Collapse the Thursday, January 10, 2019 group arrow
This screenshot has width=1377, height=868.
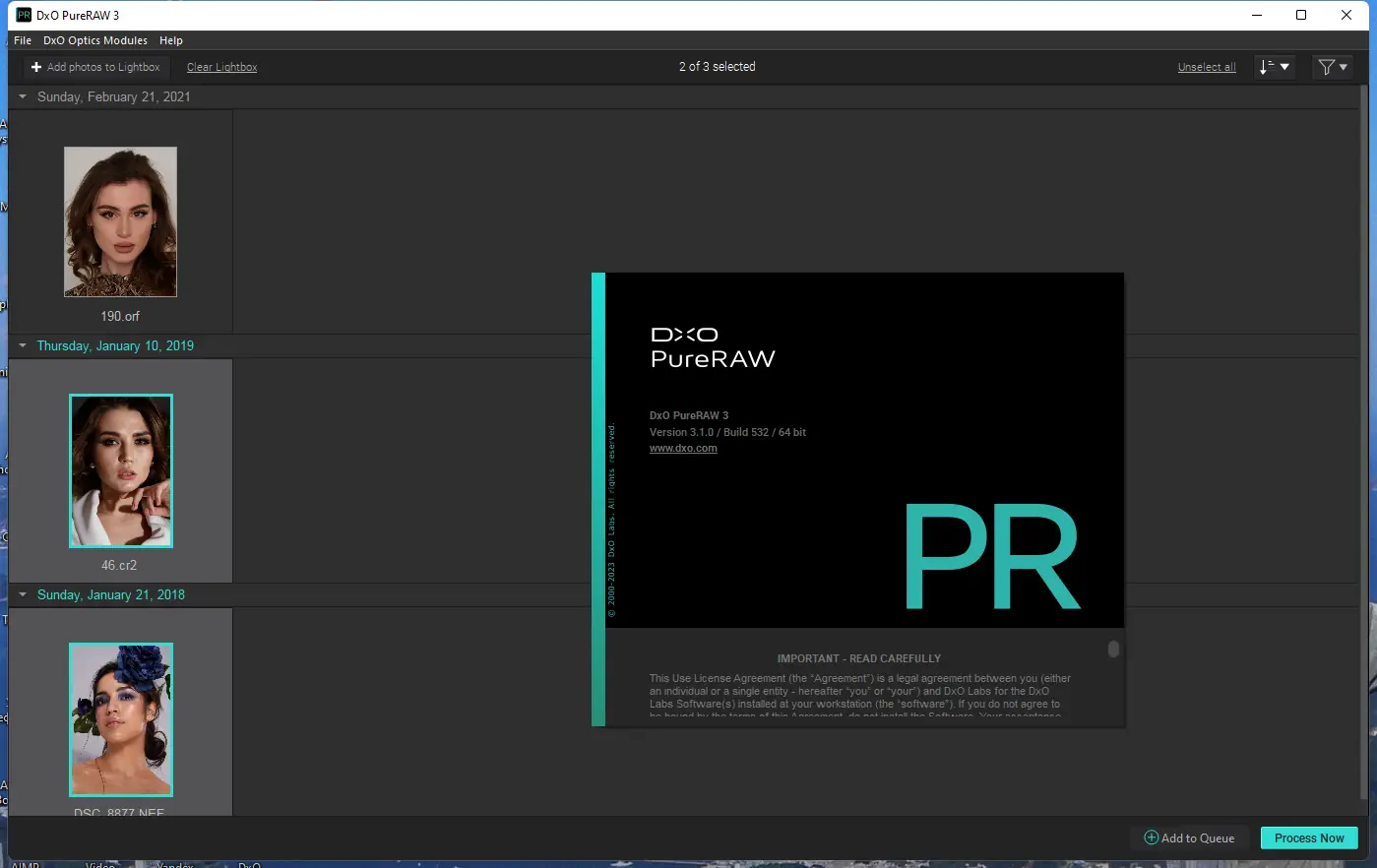point(23,345)
